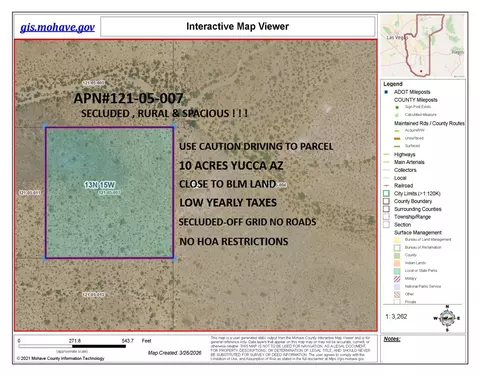The height and width of the screenshot is (376, 480).
Task: Click the Notes heading
Action: click(x=392, y=339)
